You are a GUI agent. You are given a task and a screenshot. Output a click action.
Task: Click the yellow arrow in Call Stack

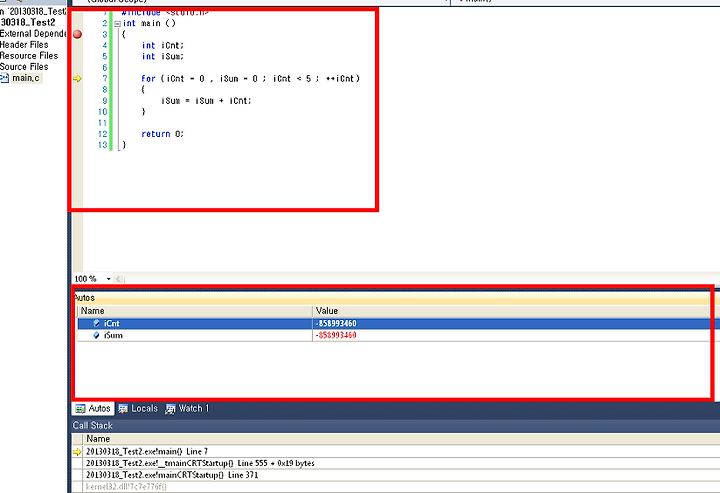tap(77, 452)
